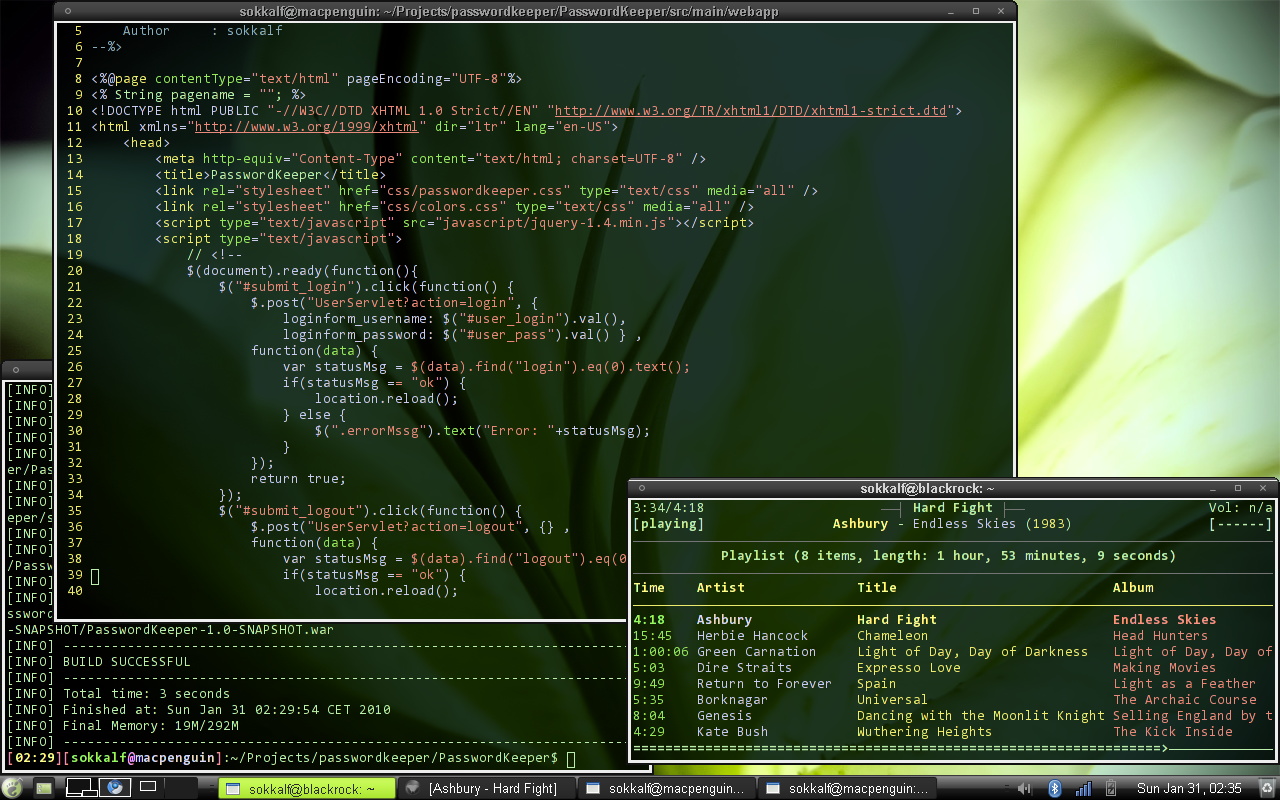
Task: Maximize the blackrock music terminal window
Action: pos(1237,488)
